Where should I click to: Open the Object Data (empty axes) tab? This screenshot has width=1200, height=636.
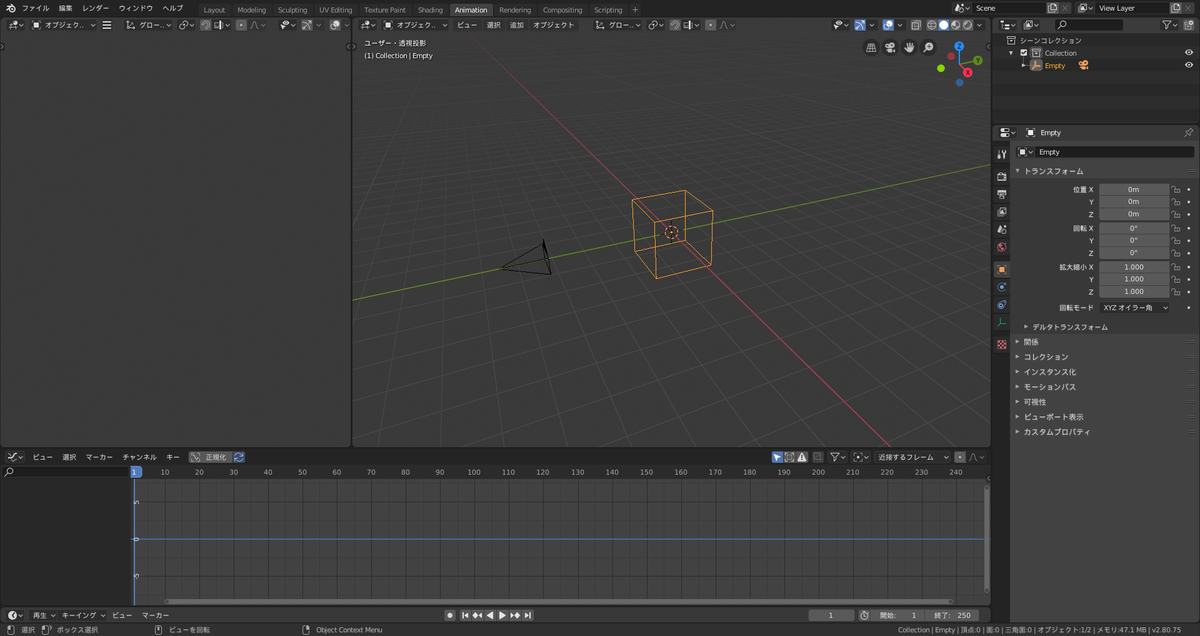[1001, 322]
